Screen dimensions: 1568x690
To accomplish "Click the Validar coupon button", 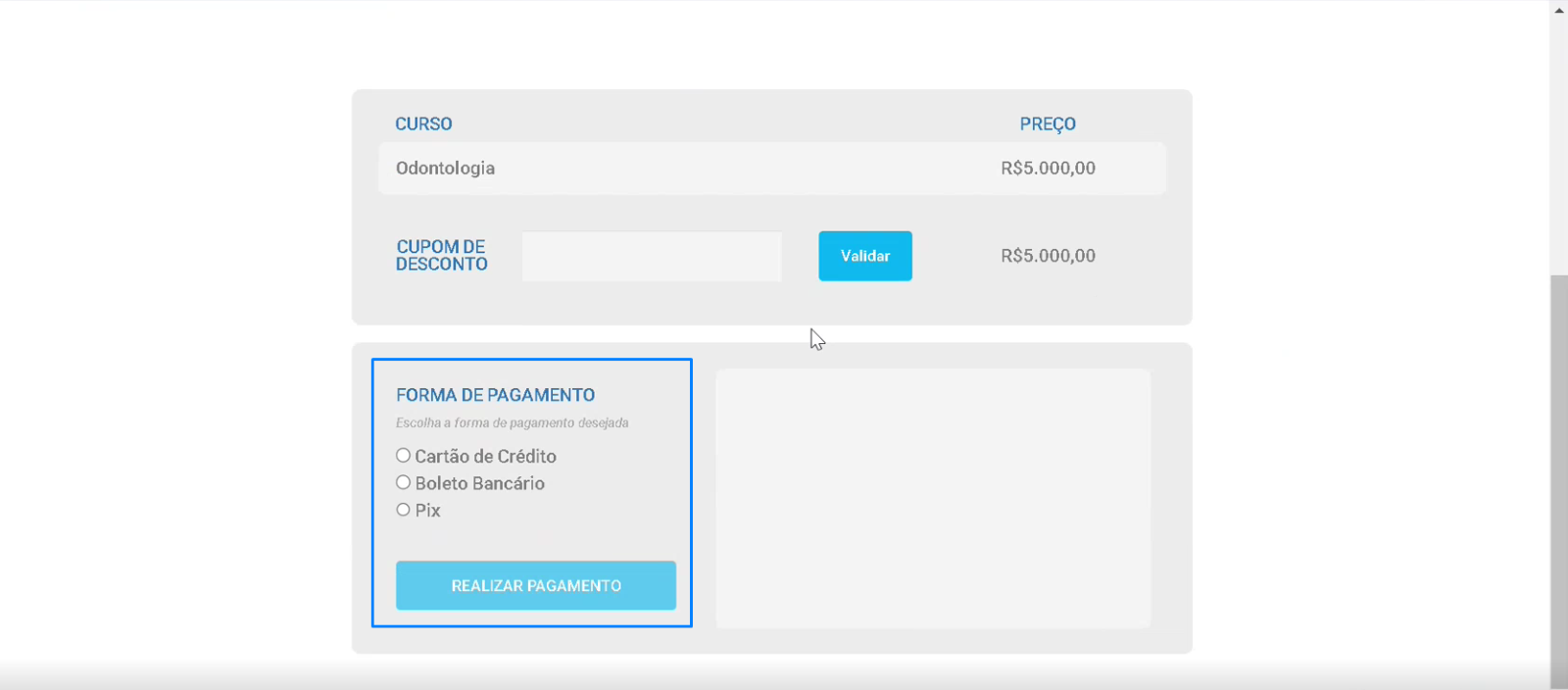I will coord(865,256).
